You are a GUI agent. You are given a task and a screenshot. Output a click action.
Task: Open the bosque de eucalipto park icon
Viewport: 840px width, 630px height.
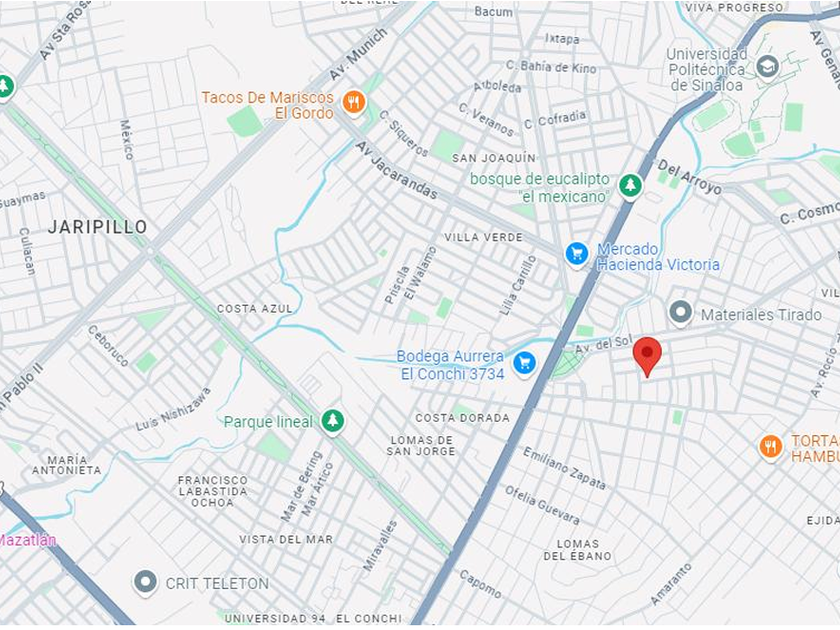[630, 185]
